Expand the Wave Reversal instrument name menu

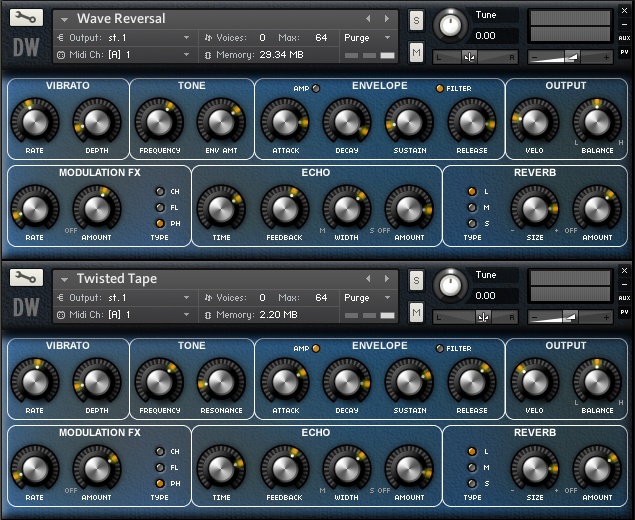pos(65,19)
